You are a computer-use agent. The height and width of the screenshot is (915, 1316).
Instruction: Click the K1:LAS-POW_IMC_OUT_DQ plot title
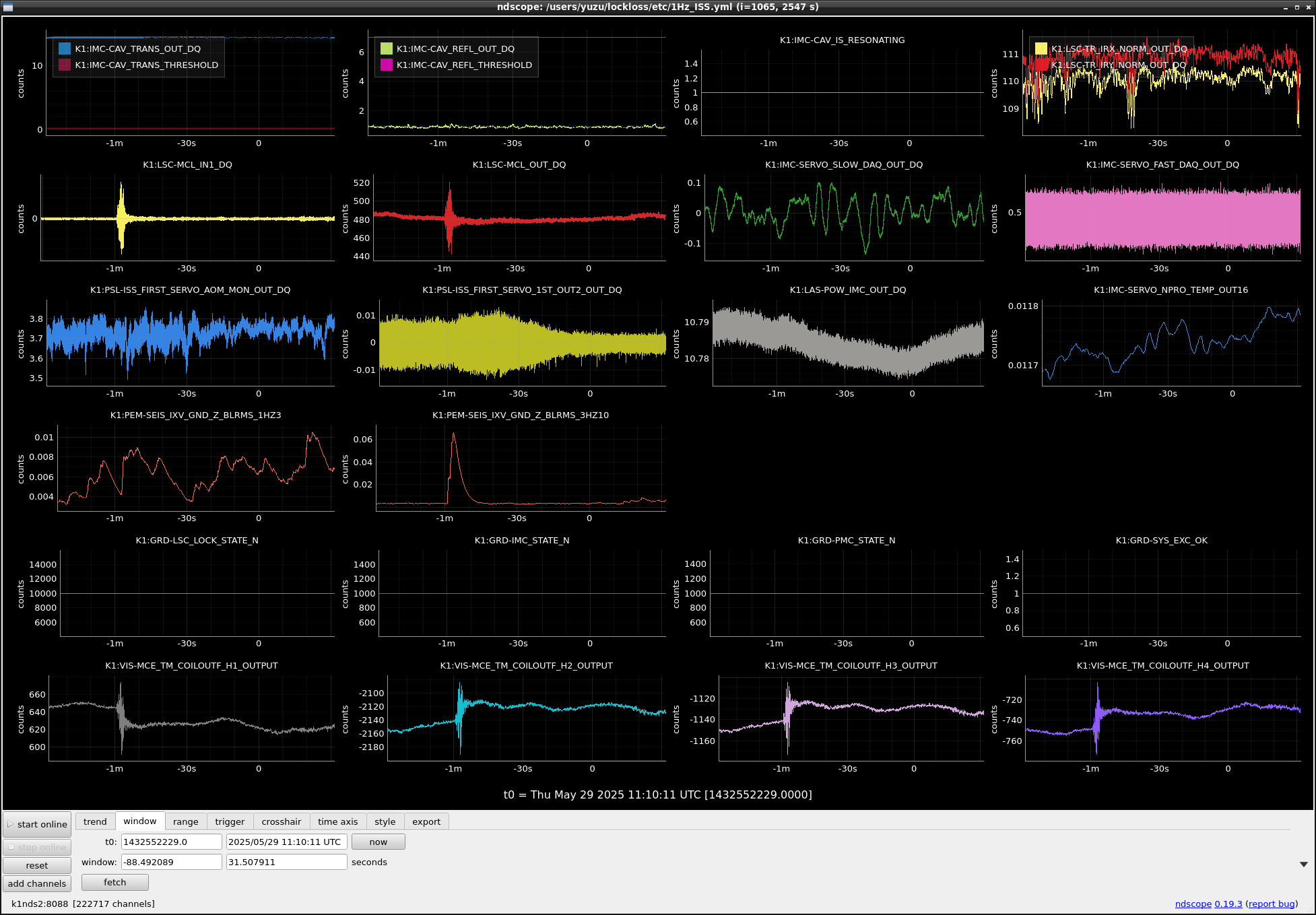848,290
